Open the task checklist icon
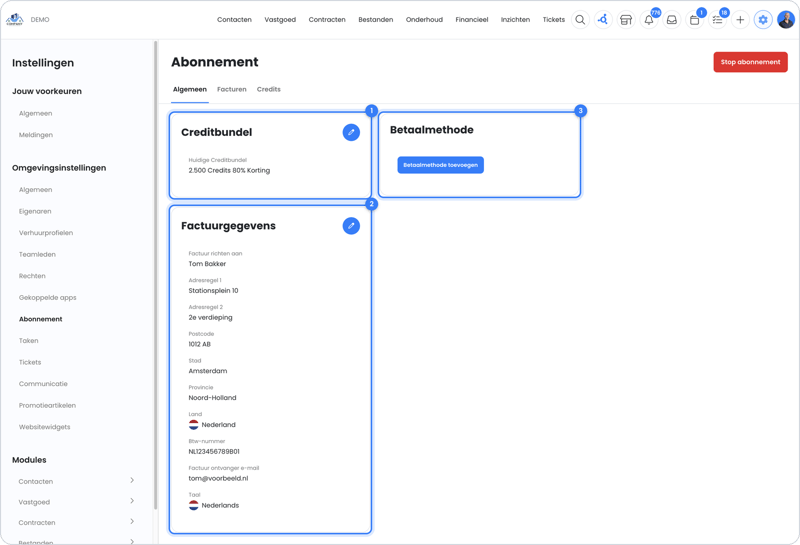 pyautogui.click(x=717, y=20)
